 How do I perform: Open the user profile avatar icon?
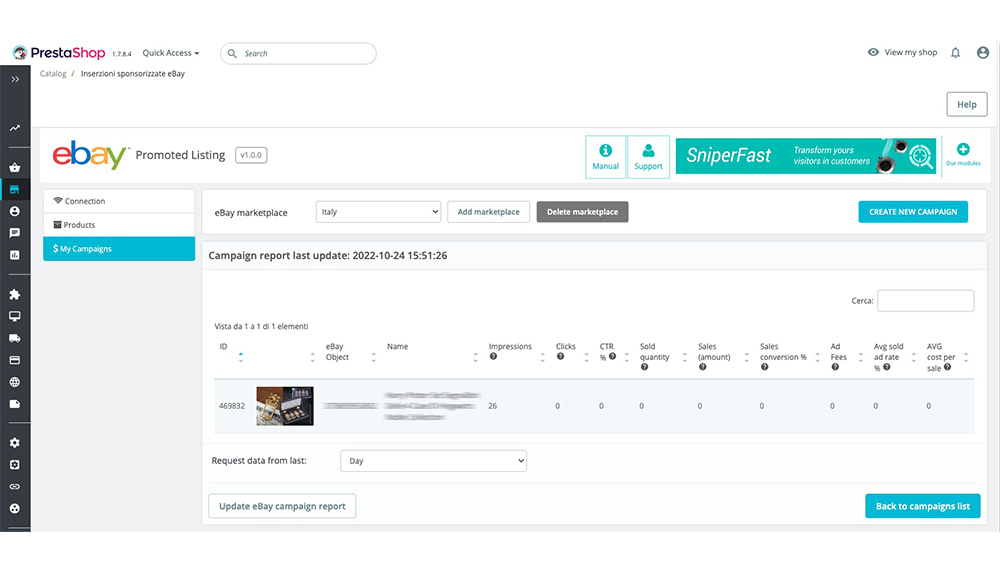pos(983,53)
